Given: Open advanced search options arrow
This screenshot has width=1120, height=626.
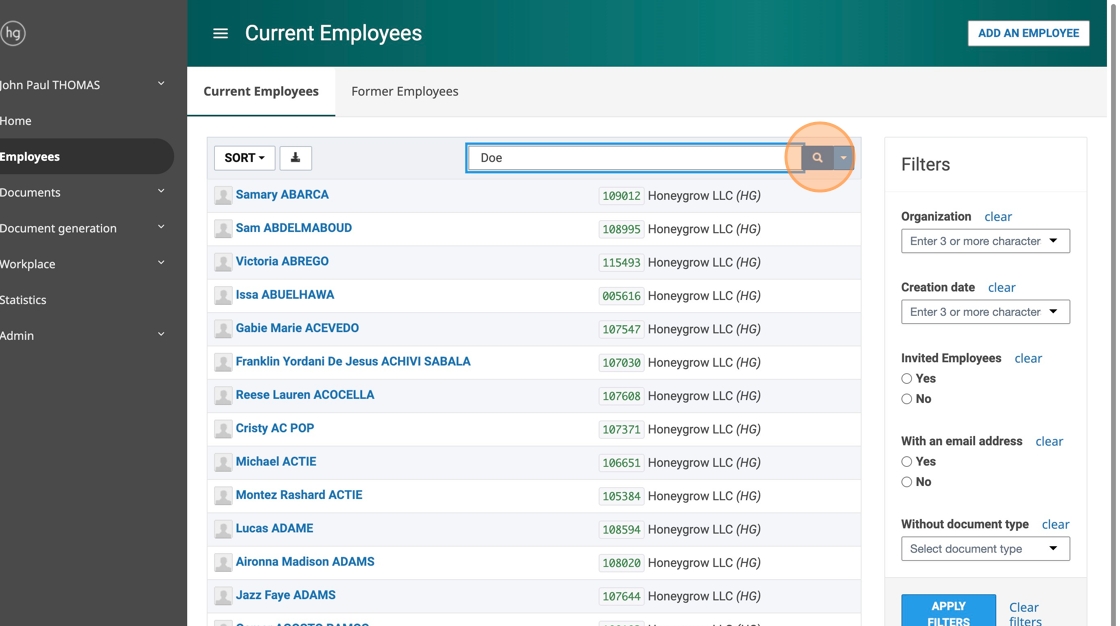Looking at the screenshot, I should pyautogui.click(x=843, y=158).
